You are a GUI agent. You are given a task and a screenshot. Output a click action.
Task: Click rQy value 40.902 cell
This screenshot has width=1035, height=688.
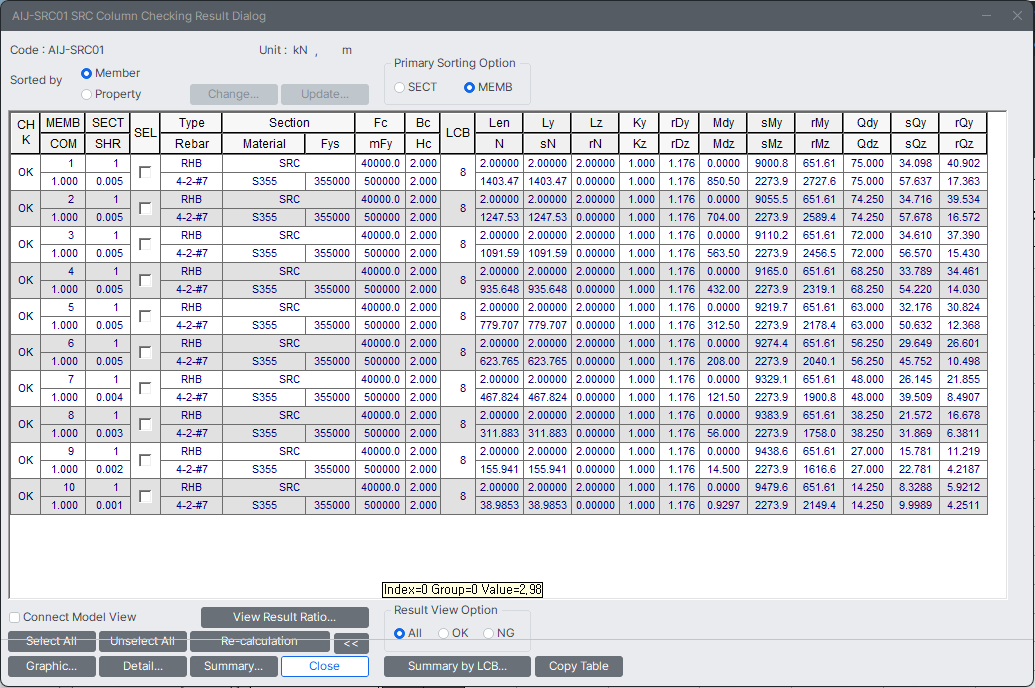[964, 163]
